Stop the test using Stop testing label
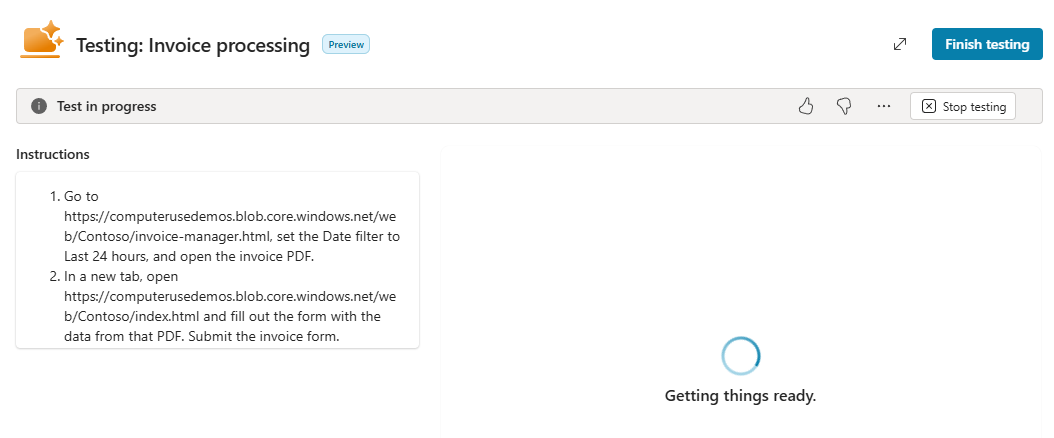 click(x=974, y=107)
